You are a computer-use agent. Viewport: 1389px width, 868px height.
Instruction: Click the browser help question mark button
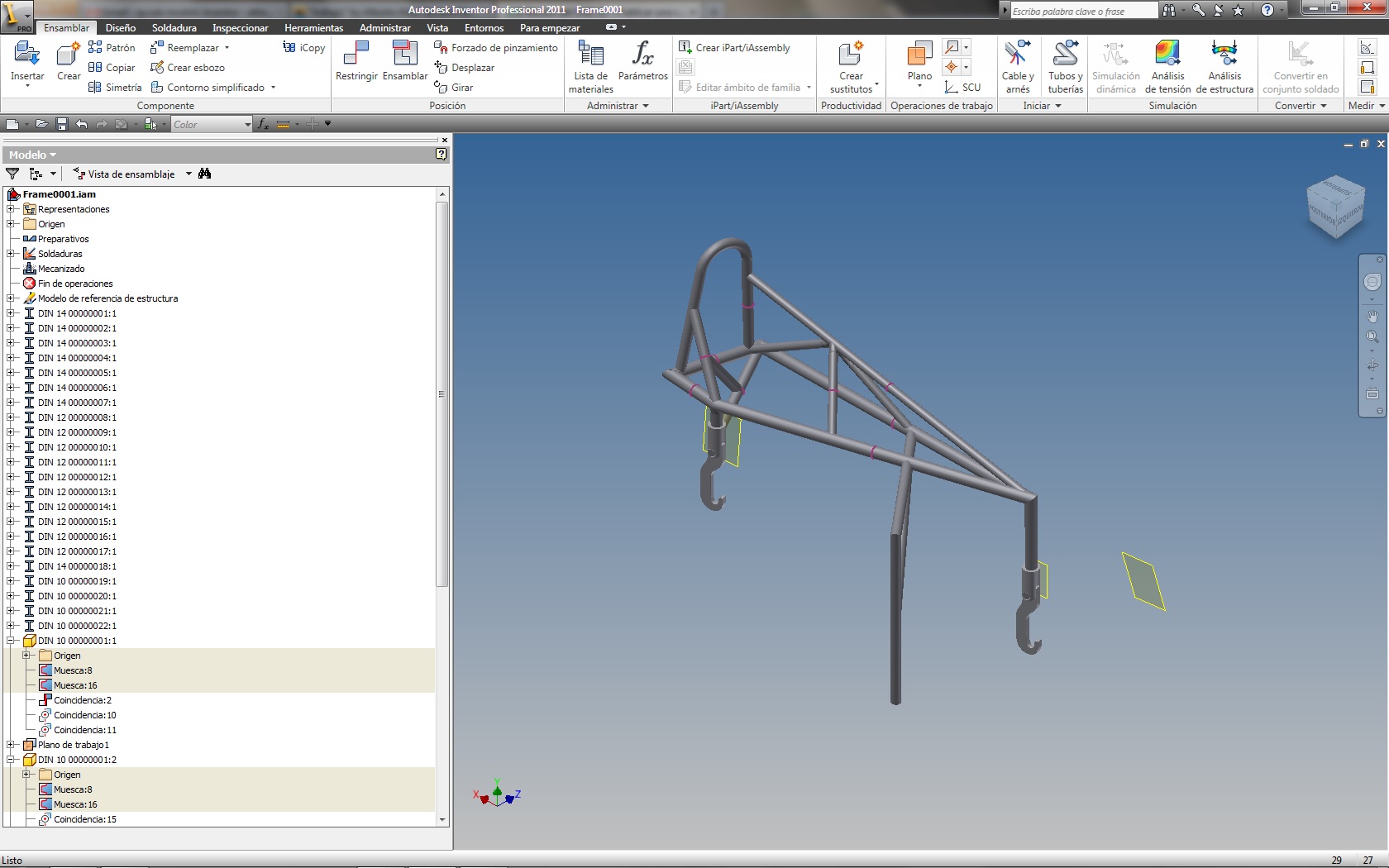[442, 154]
